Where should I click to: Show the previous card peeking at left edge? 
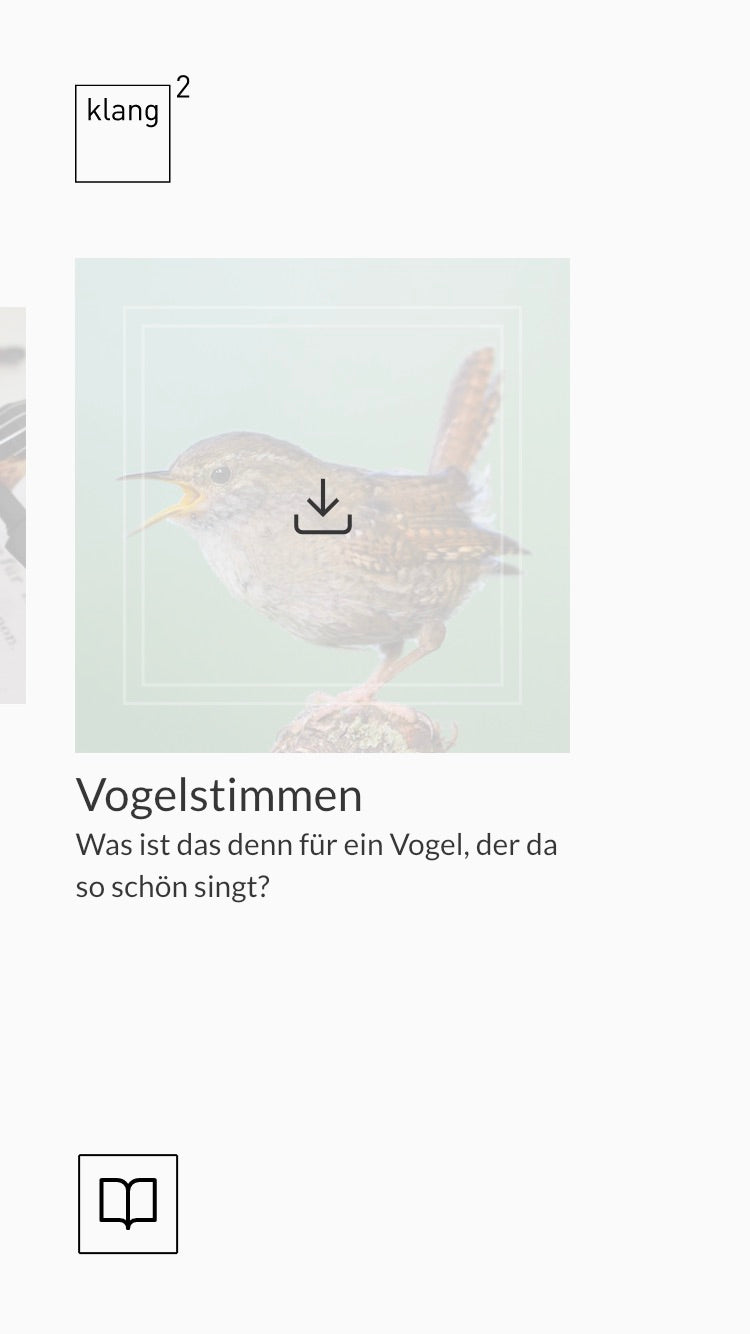[12, 505]
